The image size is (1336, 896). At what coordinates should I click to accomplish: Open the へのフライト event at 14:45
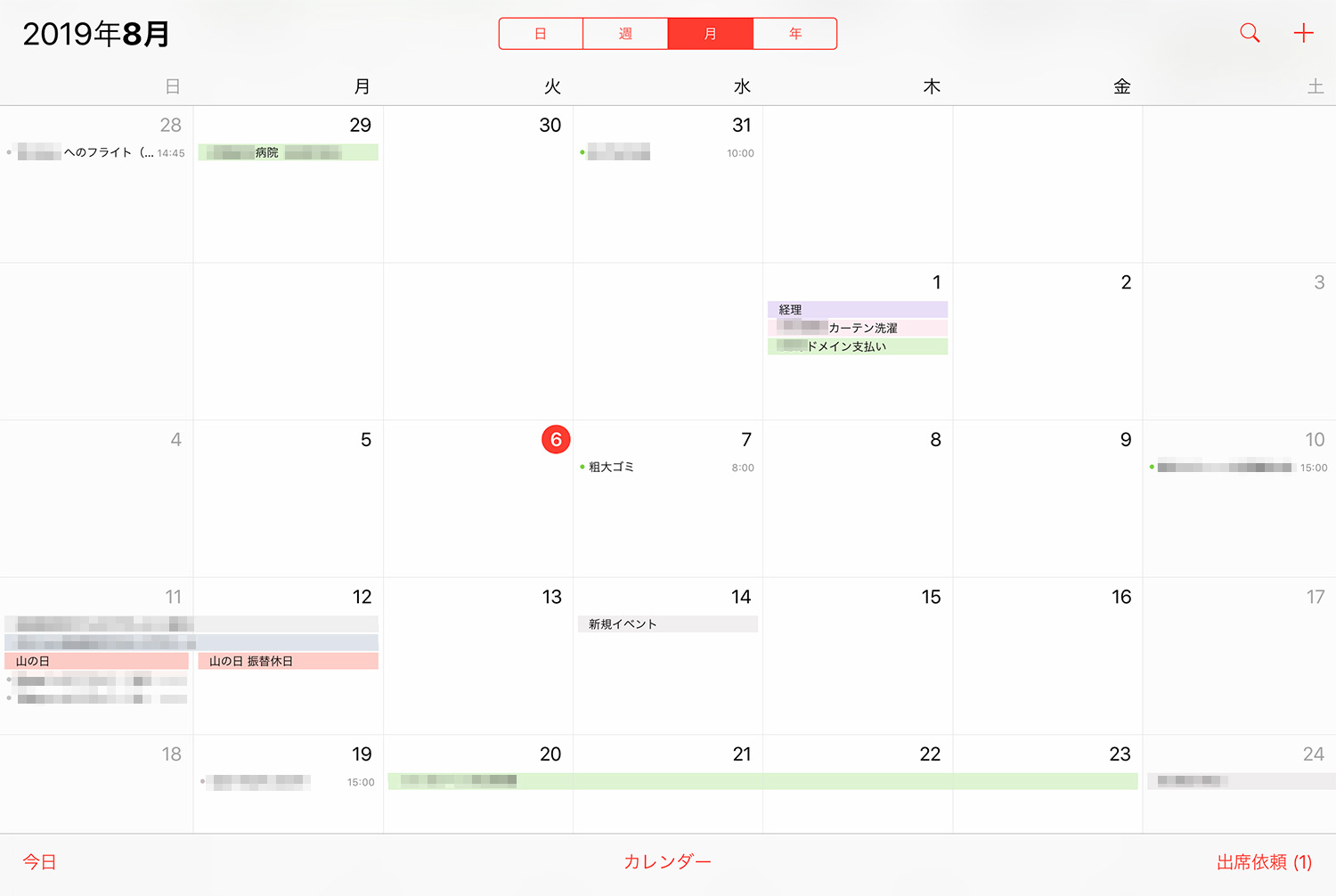click(x=96, y=152)
